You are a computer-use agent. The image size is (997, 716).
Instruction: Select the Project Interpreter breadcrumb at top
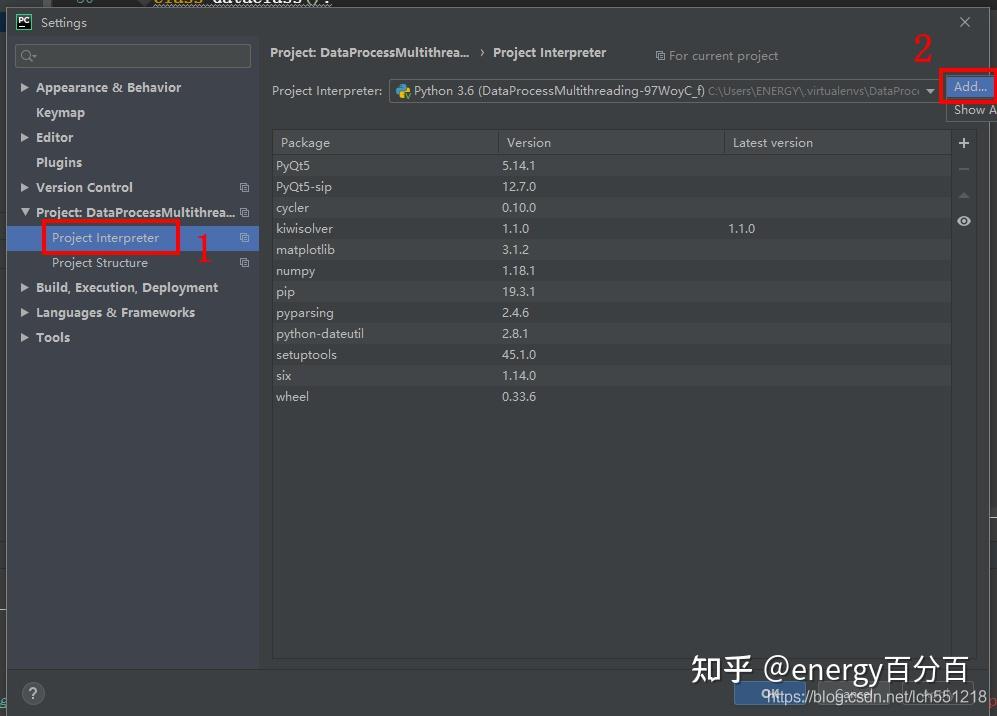pos(550,52)
